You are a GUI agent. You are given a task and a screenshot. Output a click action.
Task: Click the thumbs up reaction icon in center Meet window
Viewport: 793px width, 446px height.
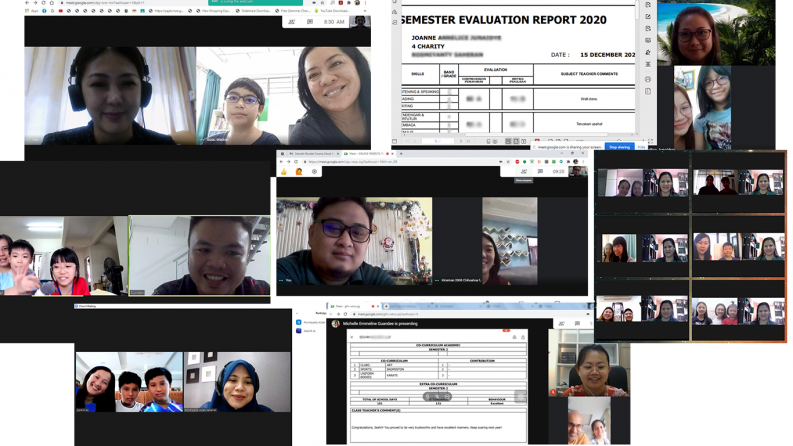285,171
